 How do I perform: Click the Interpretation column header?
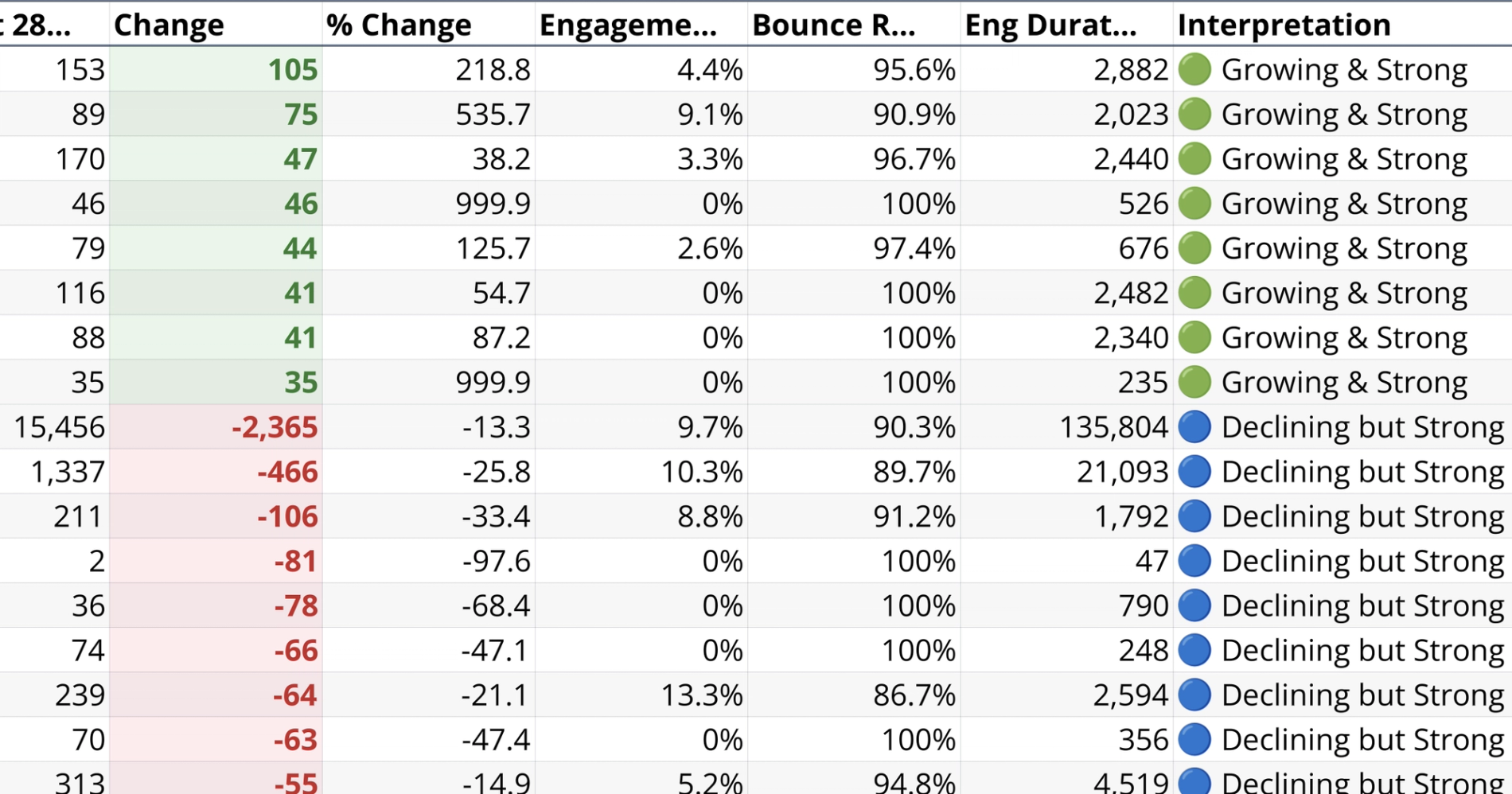point(1284,24)
